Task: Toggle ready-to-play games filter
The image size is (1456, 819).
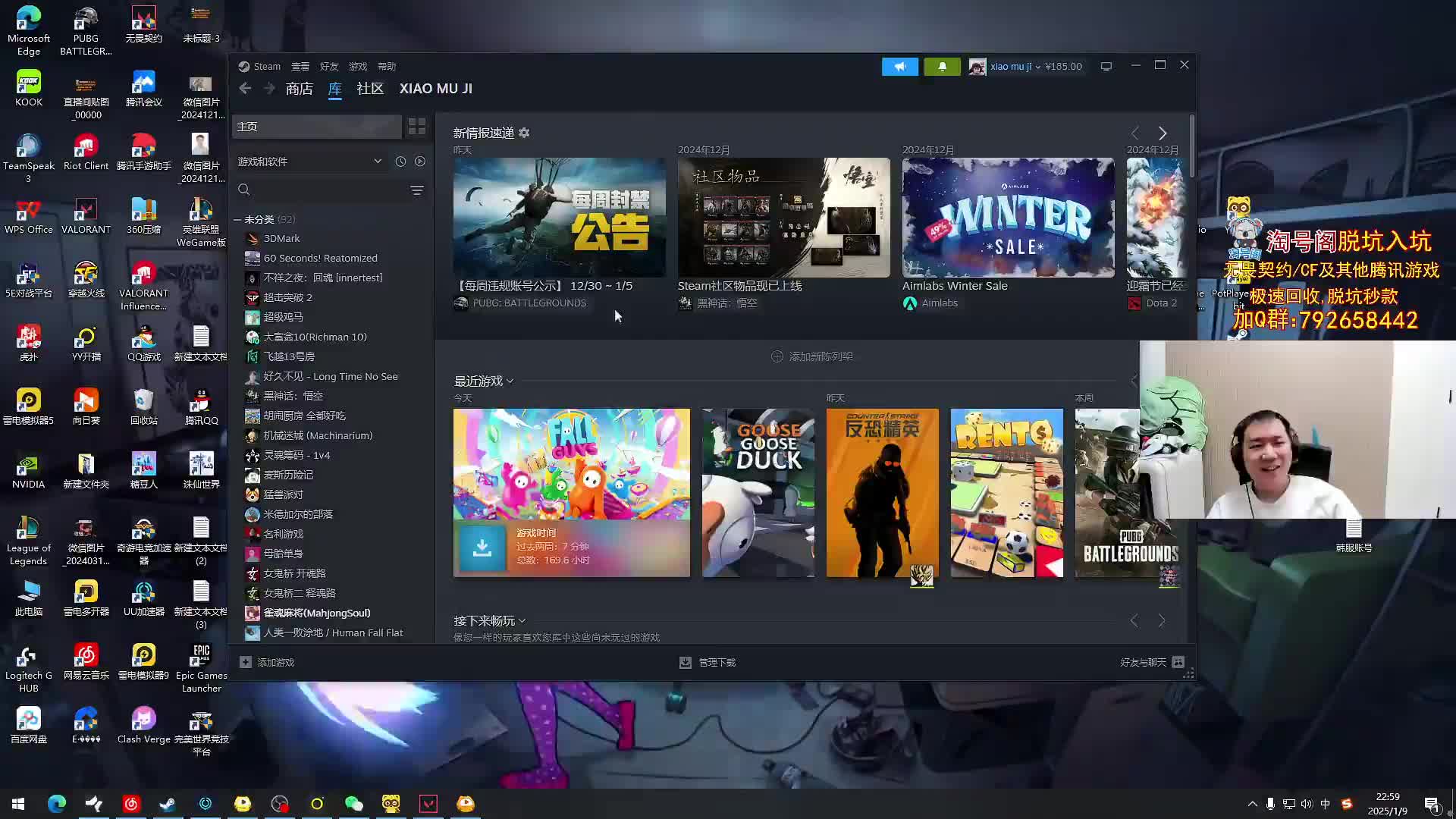Action: 420,162
